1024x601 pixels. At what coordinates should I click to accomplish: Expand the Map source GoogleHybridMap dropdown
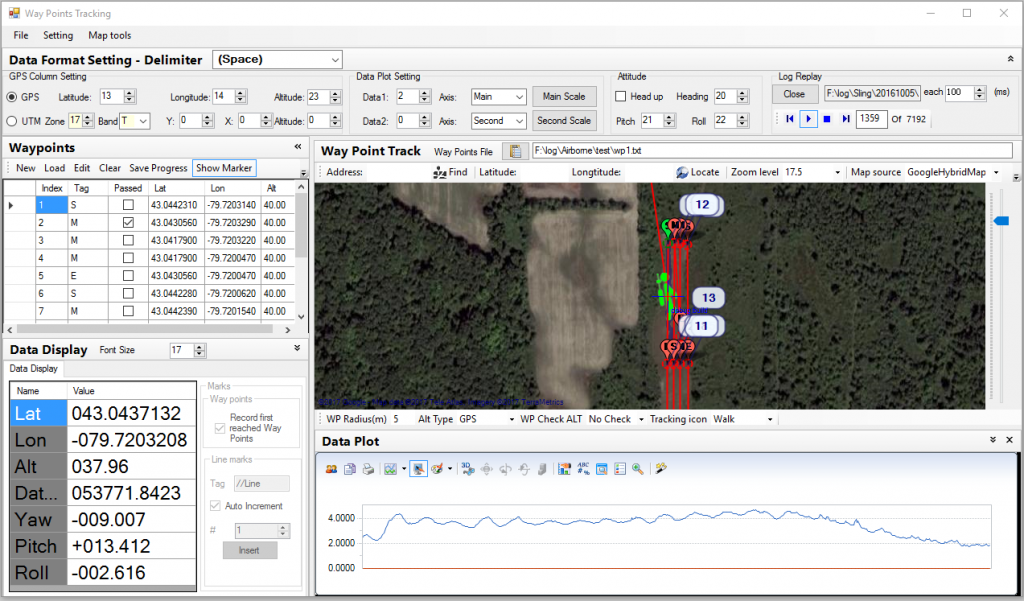pyautogui.click(x=996, y=172)
